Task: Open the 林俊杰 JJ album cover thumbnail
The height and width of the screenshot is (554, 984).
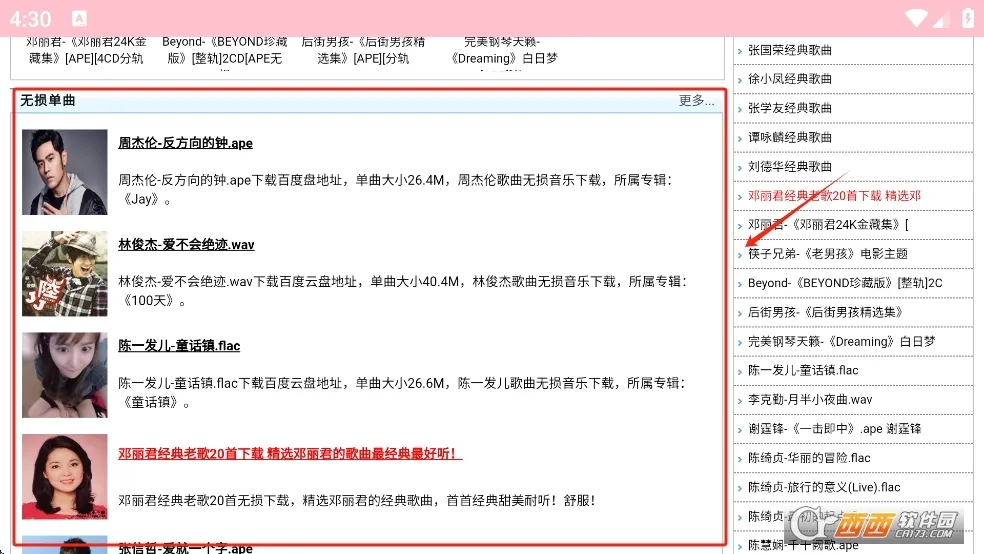Action: 65,274
